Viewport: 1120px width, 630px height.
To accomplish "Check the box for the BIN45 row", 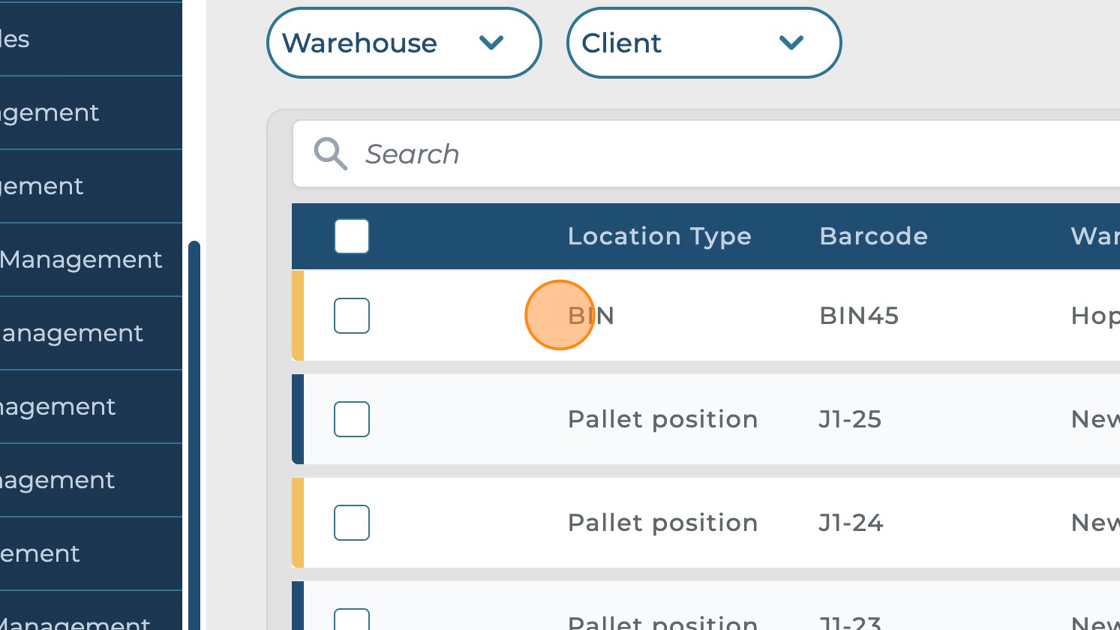I will click(352, 316).
